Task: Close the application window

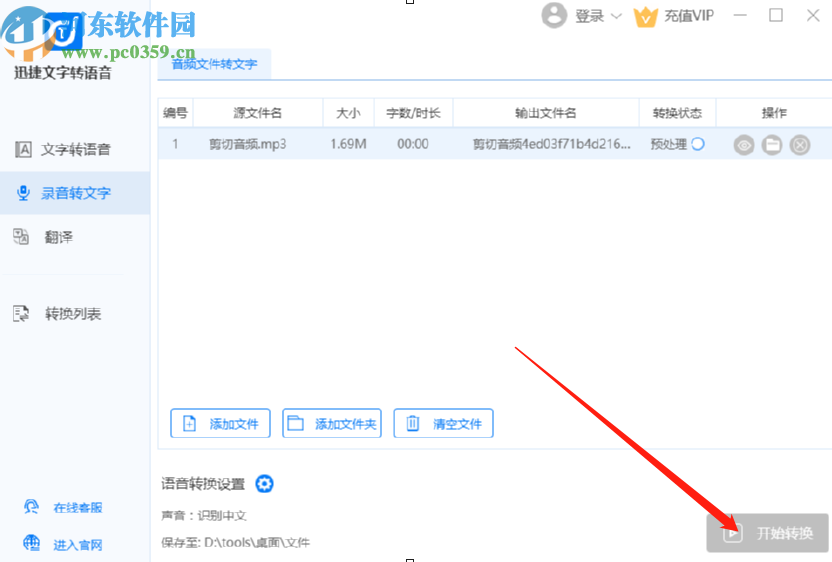Action: pyautogui.click(x=813, y=15)
